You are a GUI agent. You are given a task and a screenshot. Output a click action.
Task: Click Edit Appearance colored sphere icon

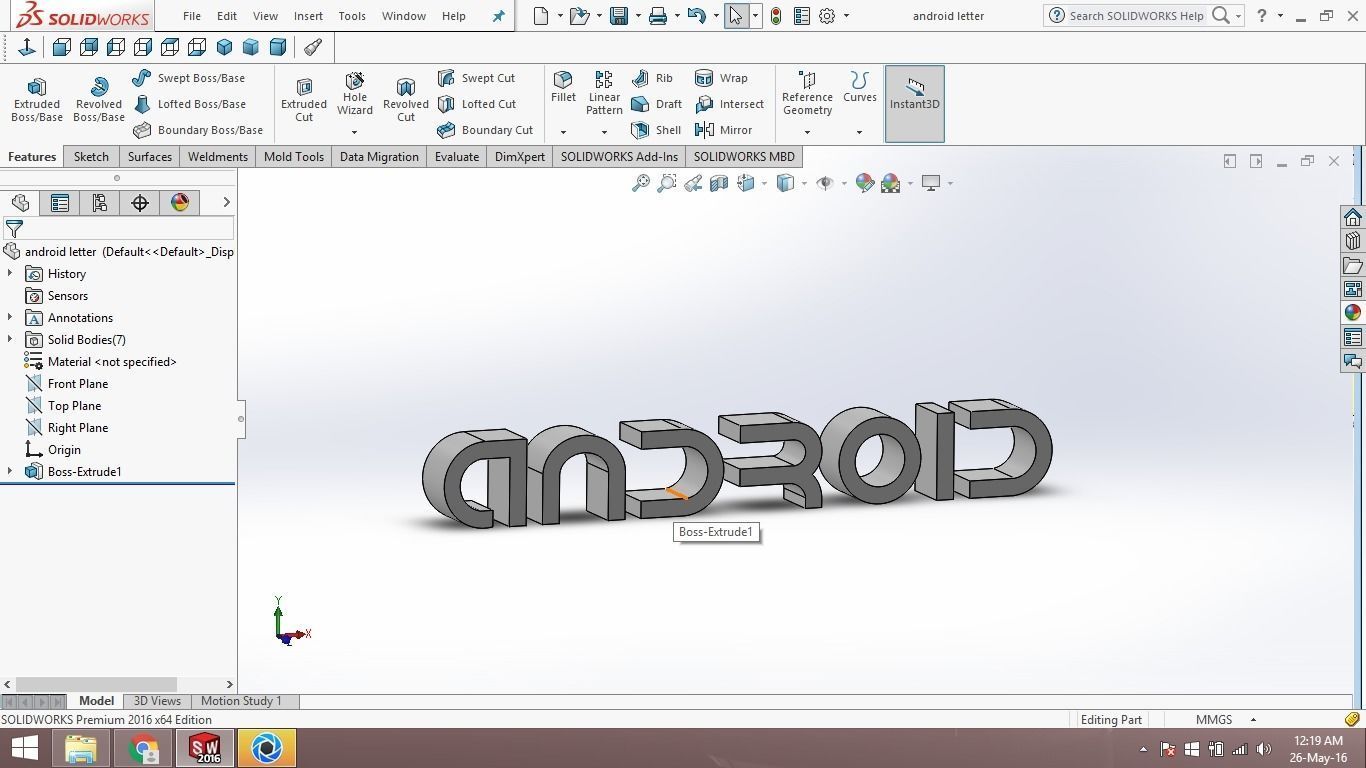864,183
